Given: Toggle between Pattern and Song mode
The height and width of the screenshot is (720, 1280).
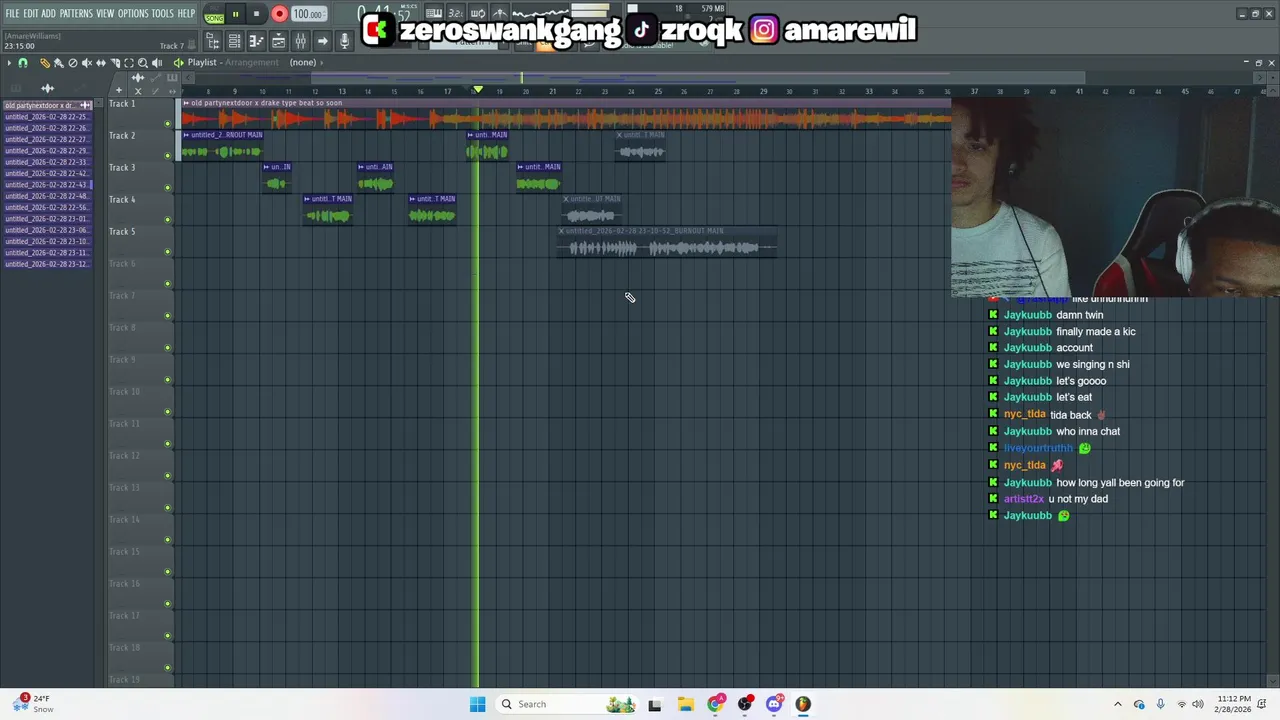Looking at the screenshot, I should click(x=214, y=15).
